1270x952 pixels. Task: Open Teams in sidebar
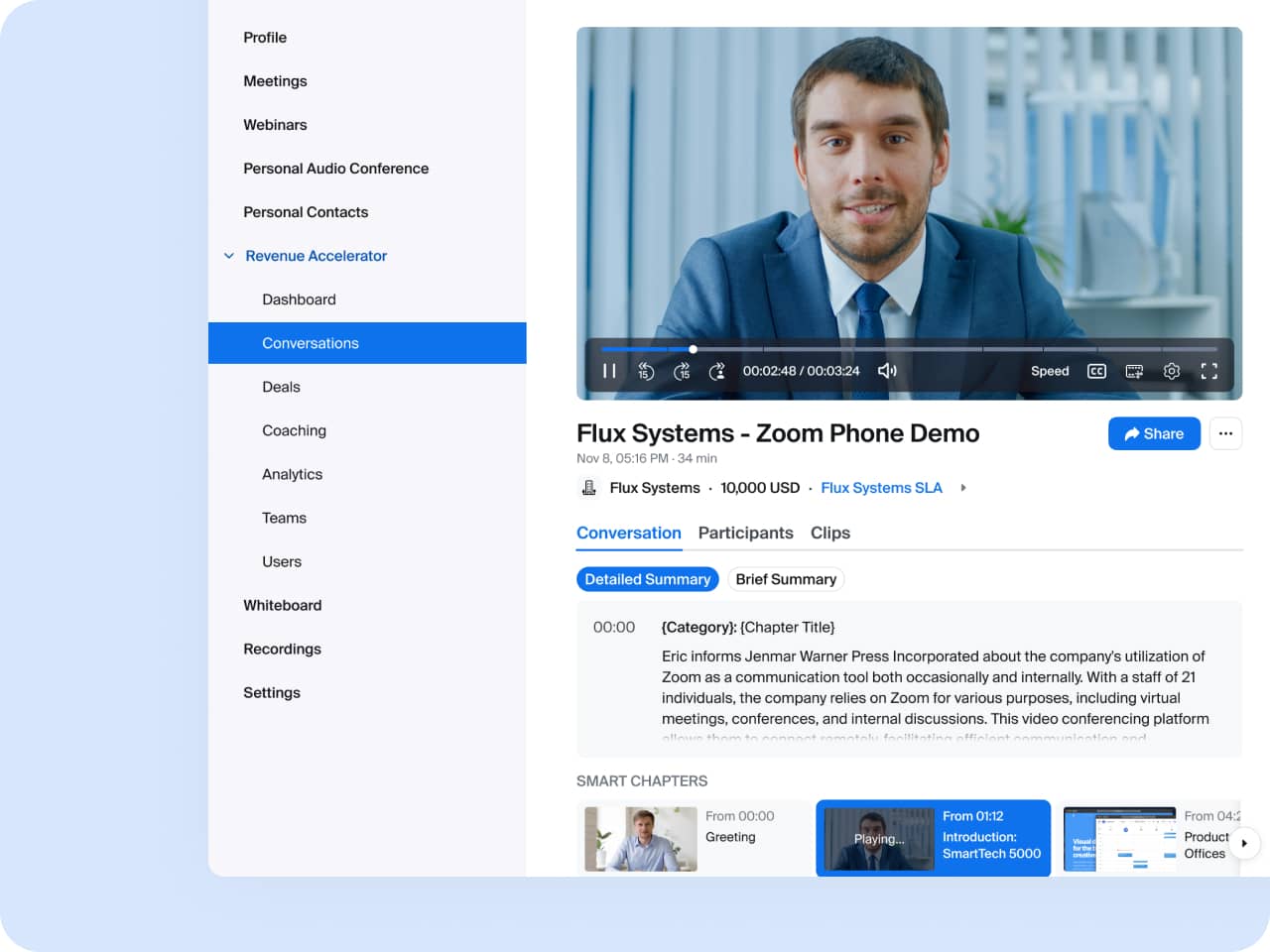point(284,518)
